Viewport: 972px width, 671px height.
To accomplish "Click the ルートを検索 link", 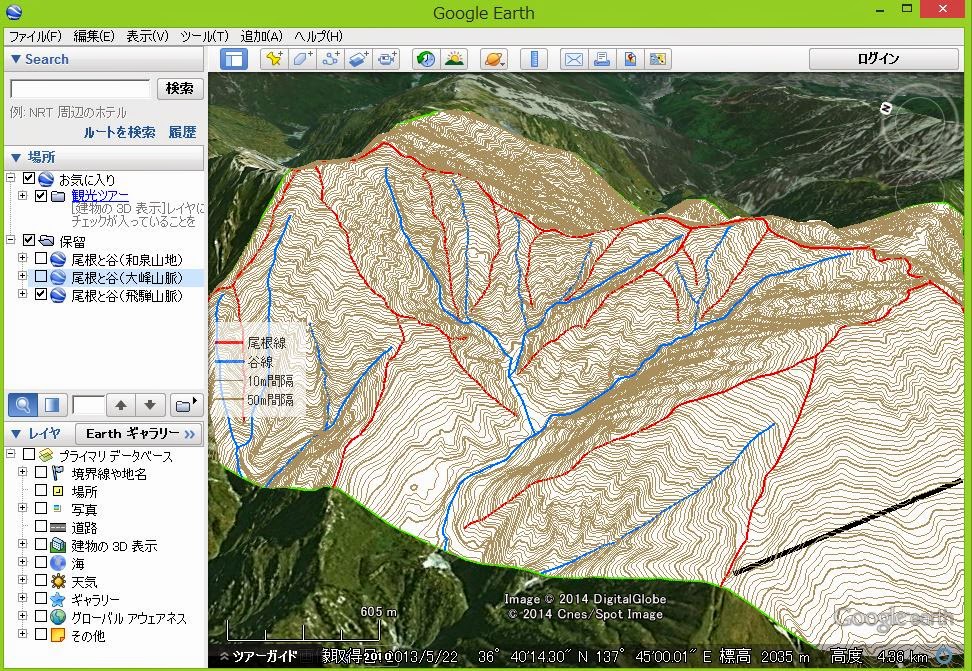I will [x=120, y=132].
